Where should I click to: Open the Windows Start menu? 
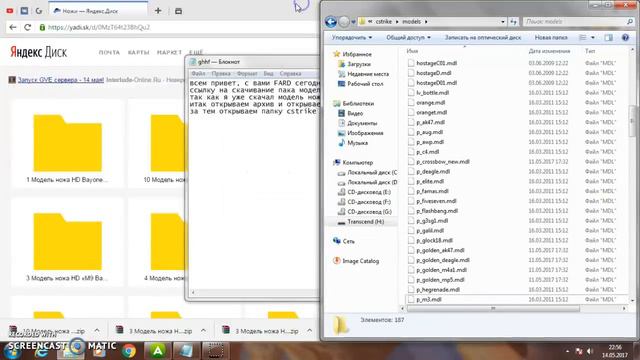pyautogui.click(x=12, y=351)
